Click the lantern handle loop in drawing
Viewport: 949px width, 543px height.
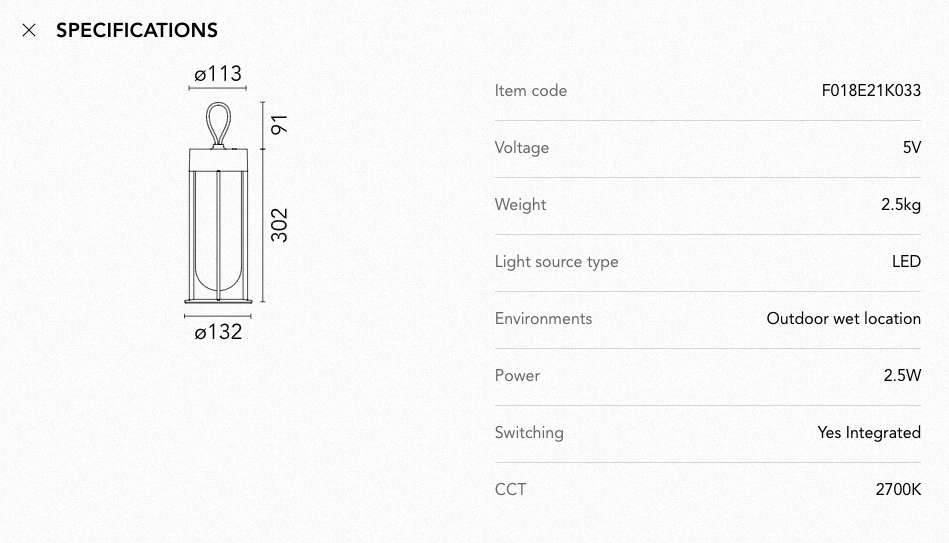point(218,124)
